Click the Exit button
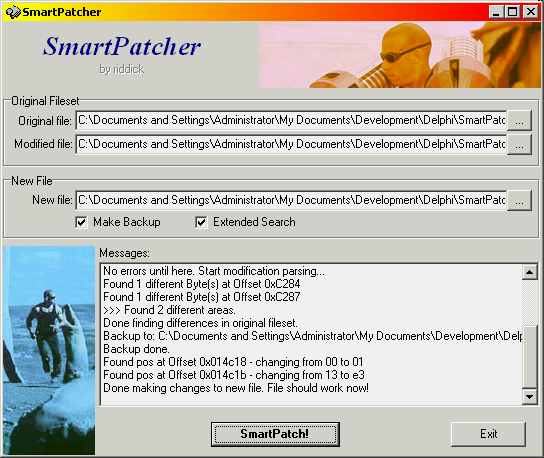Viewport: 544px width, 458px height. tap(488, 434)
